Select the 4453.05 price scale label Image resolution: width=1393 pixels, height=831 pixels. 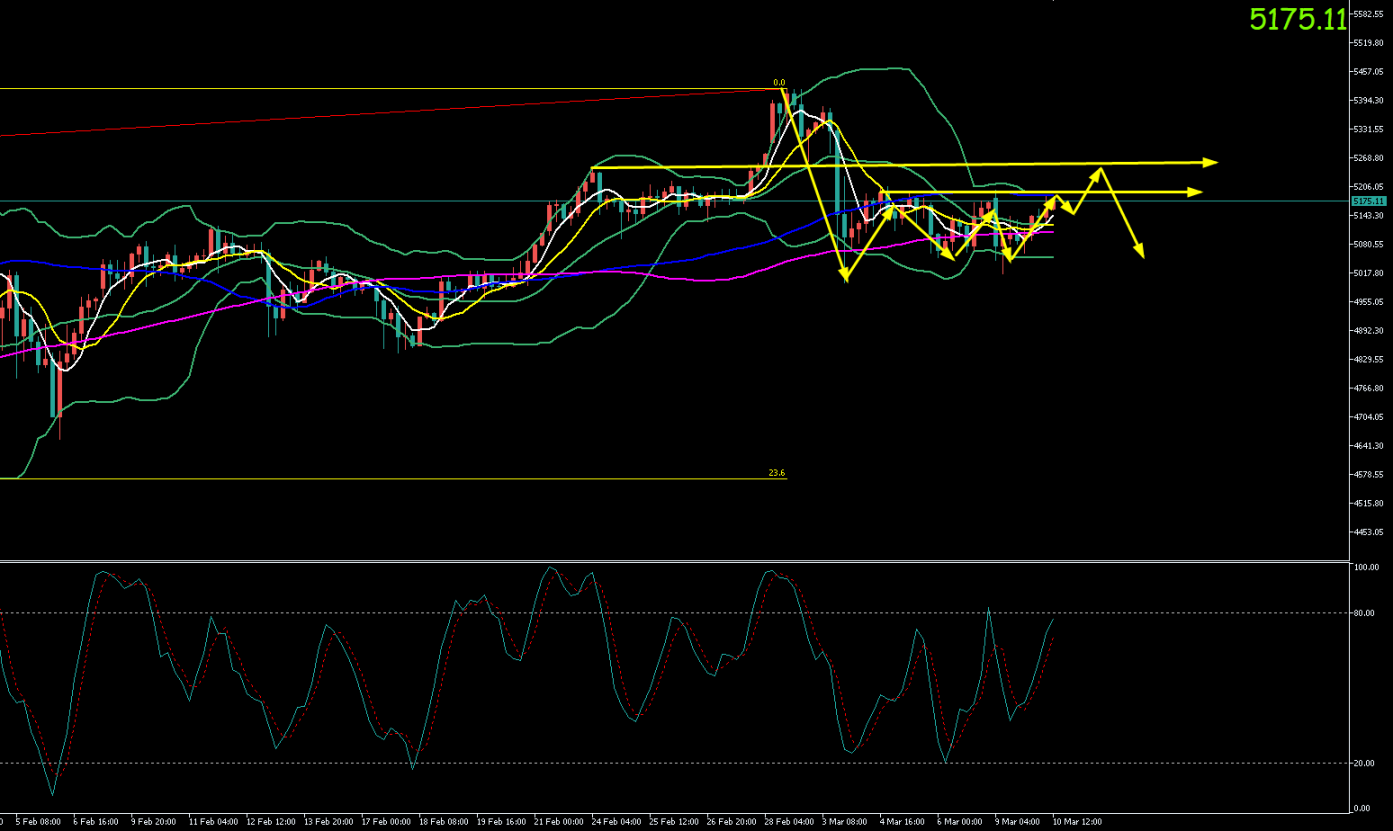[1366, 532]
